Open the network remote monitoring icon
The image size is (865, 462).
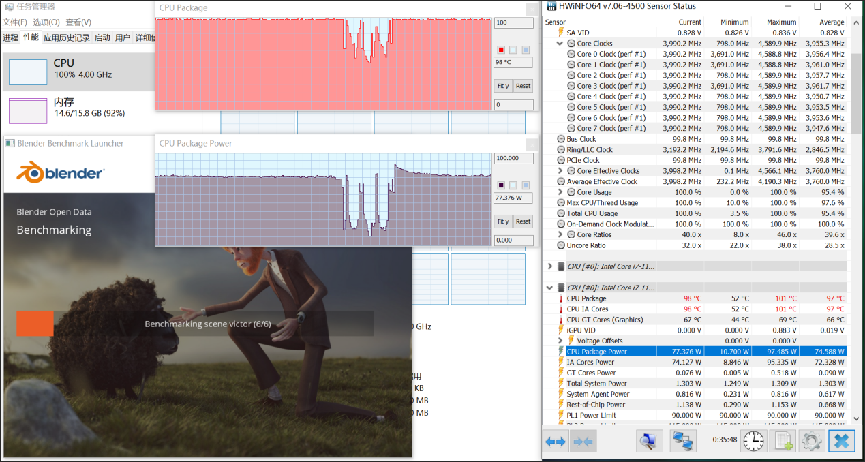pos(684,441)
